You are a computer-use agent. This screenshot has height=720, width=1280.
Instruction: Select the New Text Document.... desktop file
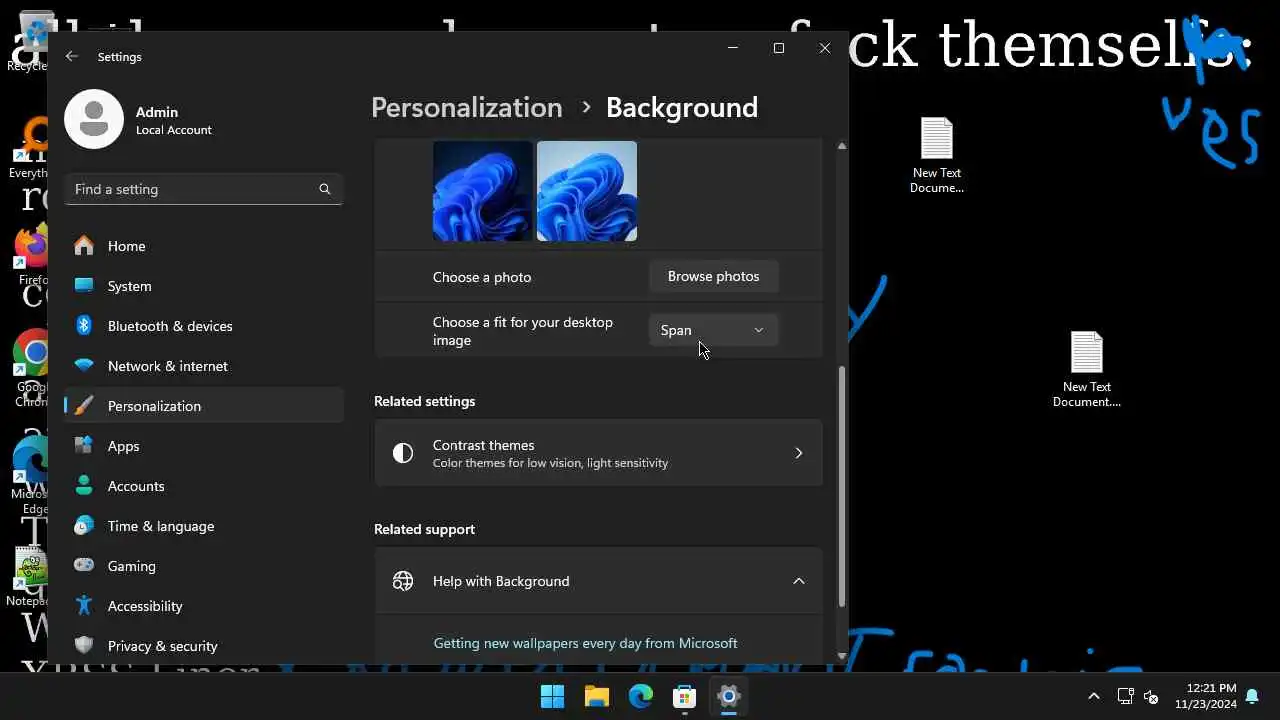(x=1087, y=369)
